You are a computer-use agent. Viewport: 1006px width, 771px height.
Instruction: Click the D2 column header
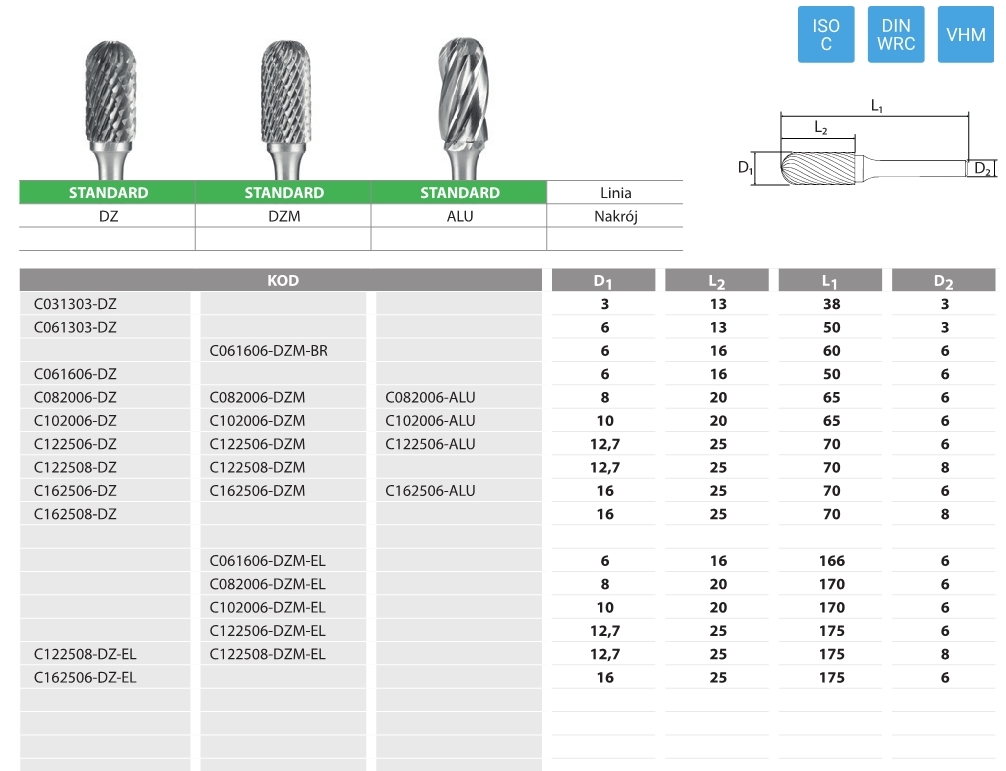coord(944,281)
